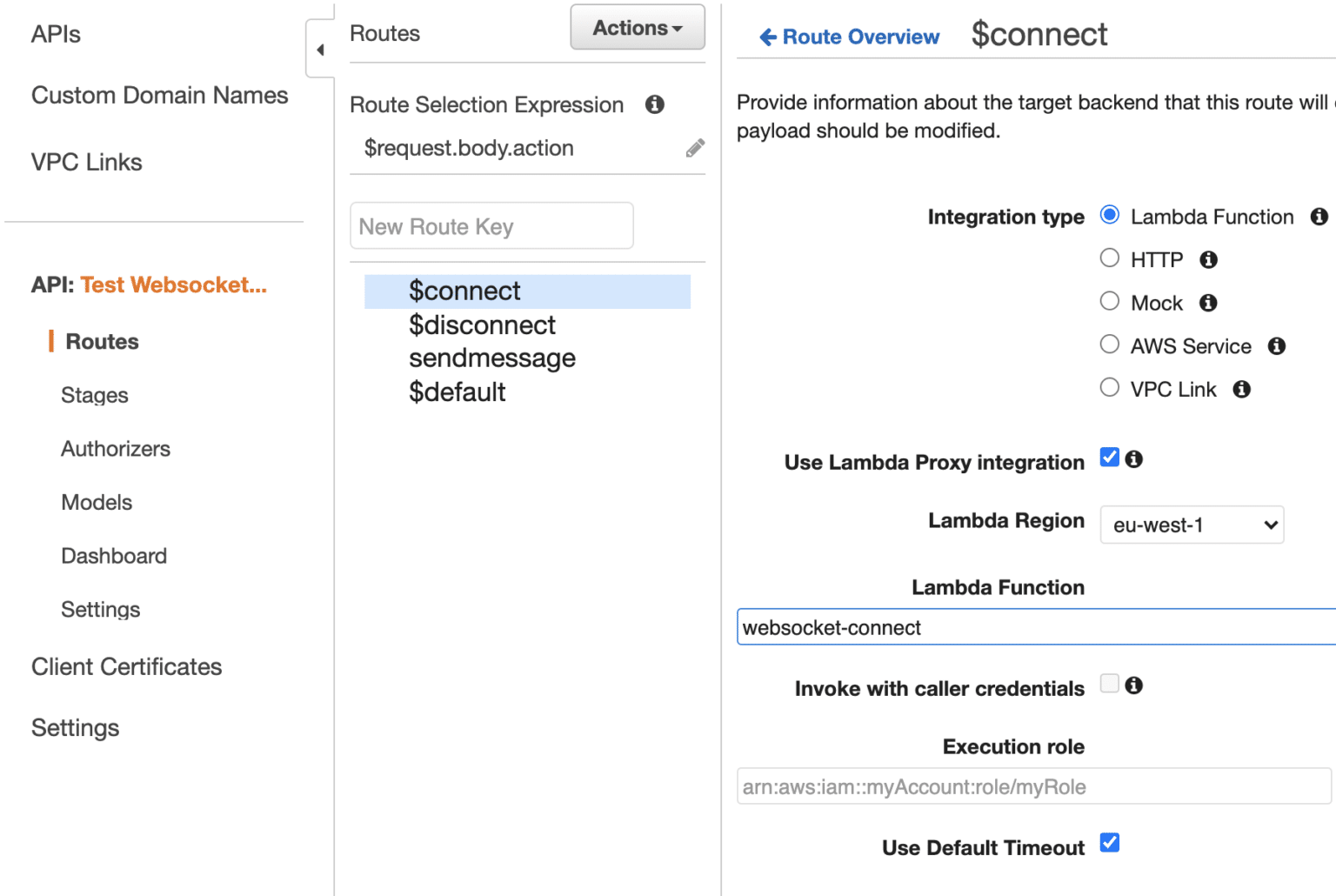View info icon next to Lambda Function type

[x=1319, y=217]
